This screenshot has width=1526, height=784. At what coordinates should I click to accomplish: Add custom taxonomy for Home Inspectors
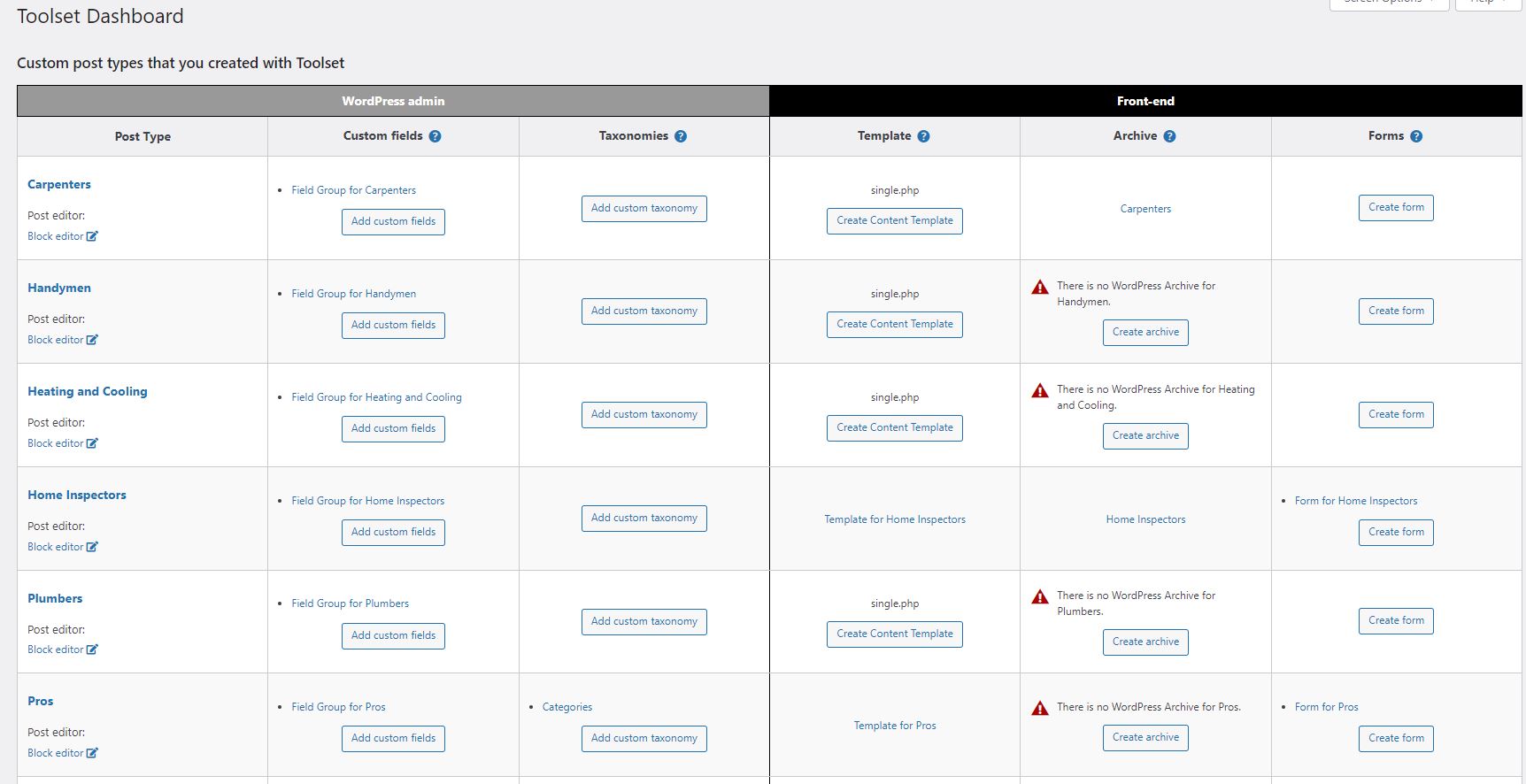tap(644, 519)
